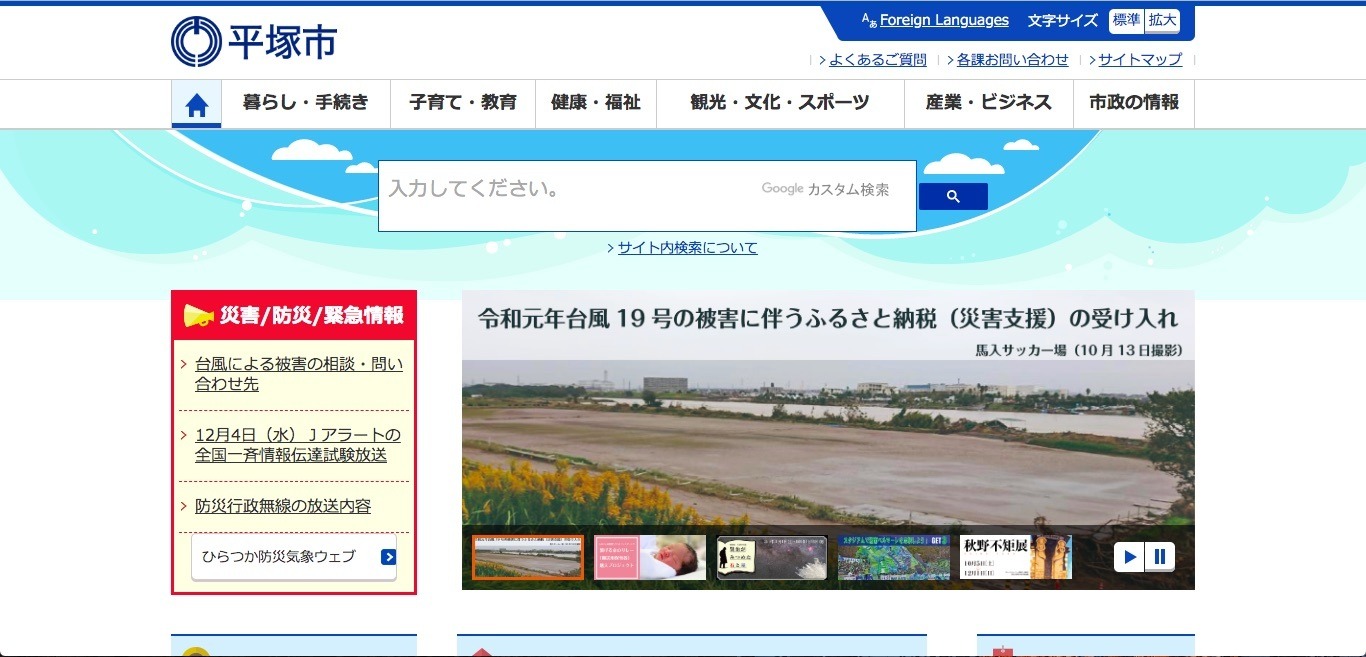
Task: Click arrow icon on ひらつか防災気象ウェブ button
Action: tap(388, 557)
